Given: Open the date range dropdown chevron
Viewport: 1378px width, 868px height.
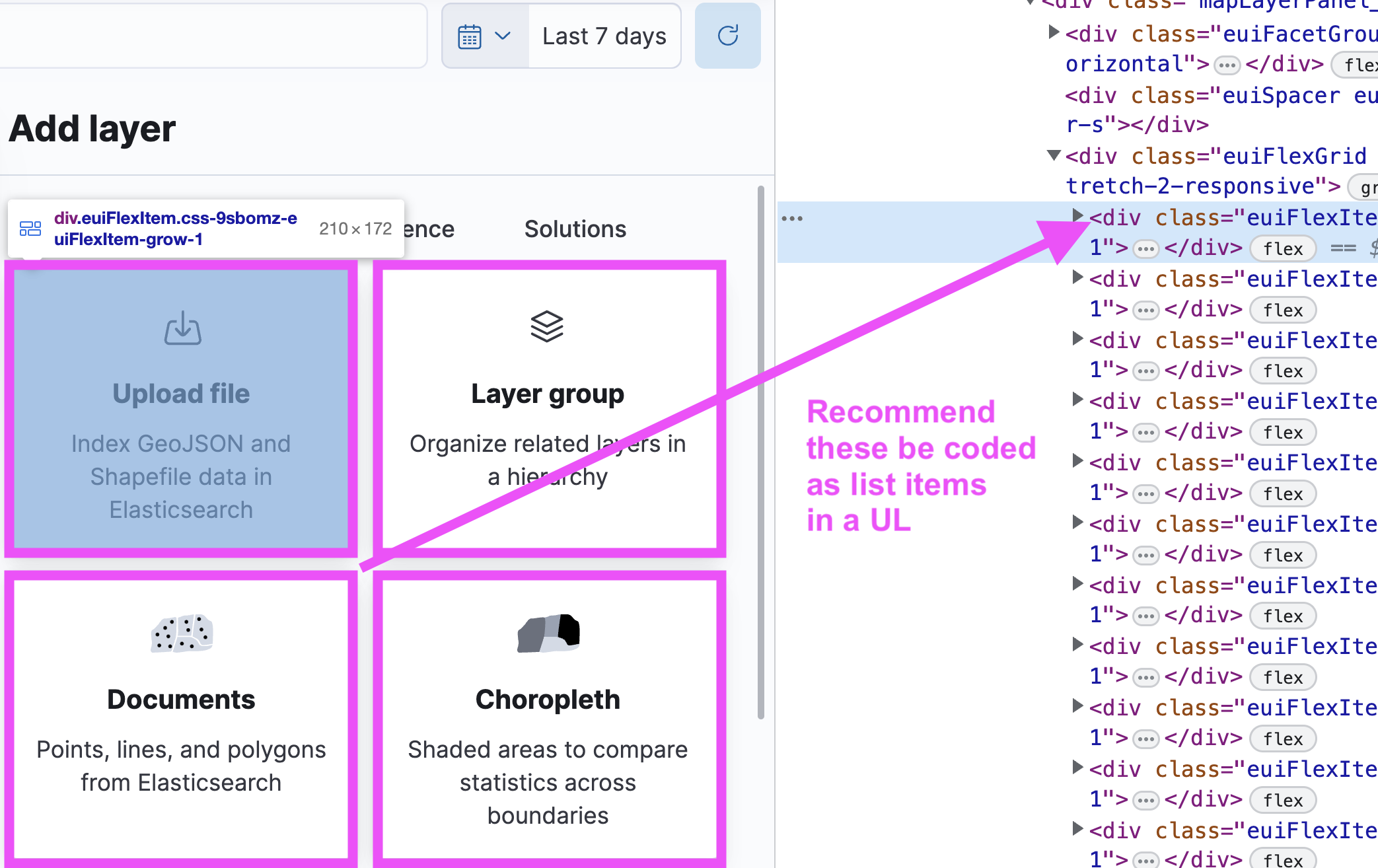Looking at the screenshot, I should 504,36.
